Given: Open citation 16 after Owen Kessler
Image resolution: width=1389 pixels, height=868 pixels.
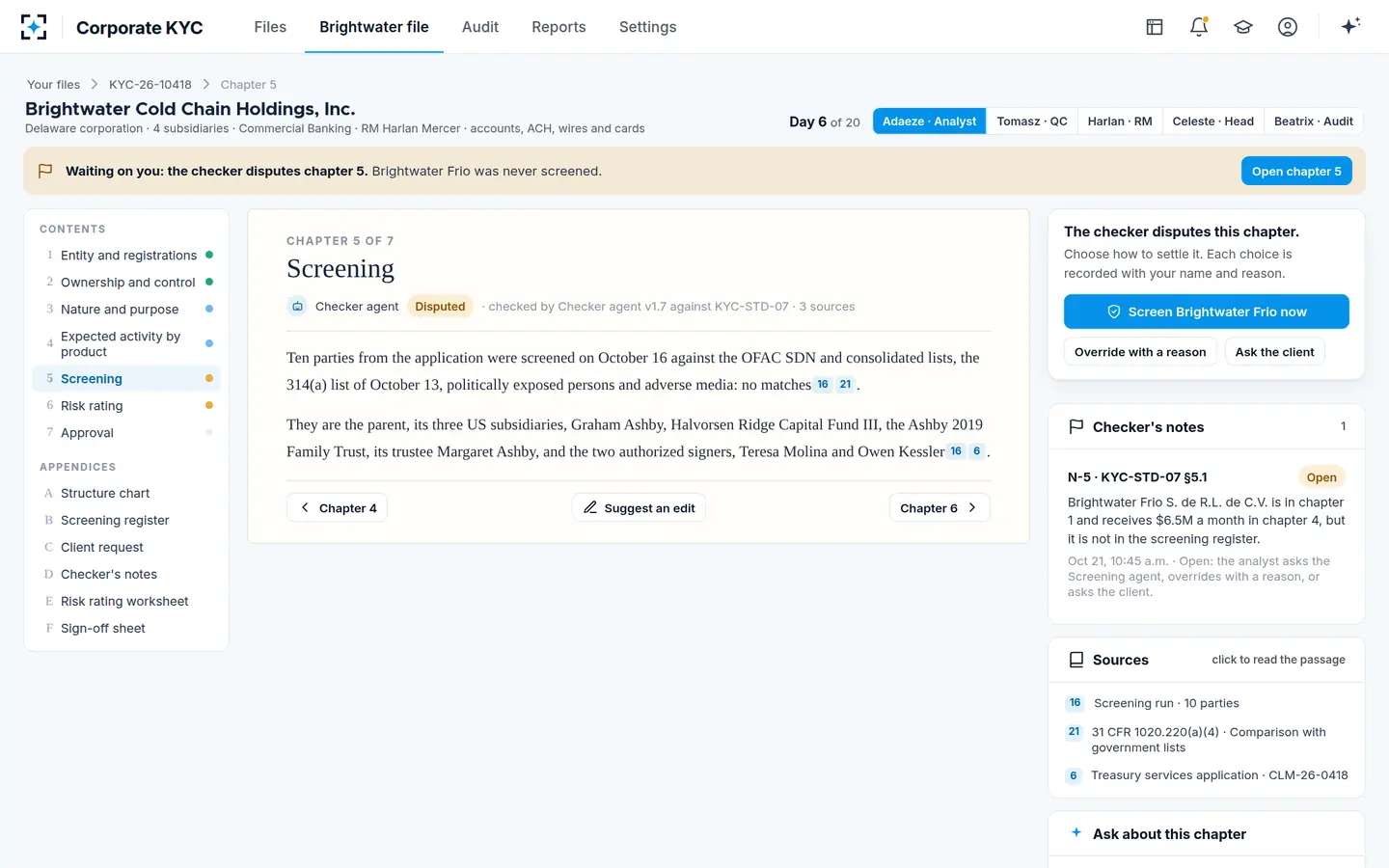Looking at the screenshot, I should click(956, 451).
